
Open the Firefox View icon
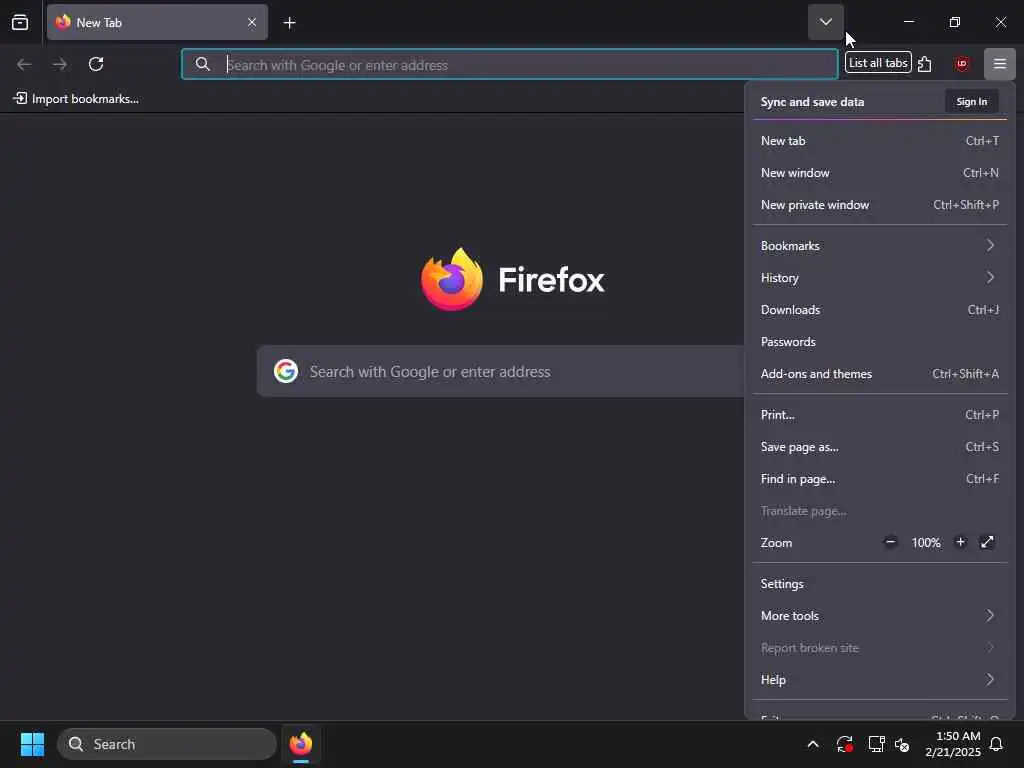tap(20, 22)
